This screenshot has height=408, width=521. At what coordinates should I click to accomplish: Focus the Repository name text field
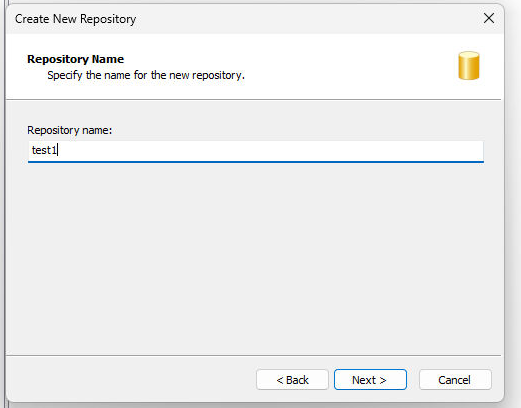256,151
